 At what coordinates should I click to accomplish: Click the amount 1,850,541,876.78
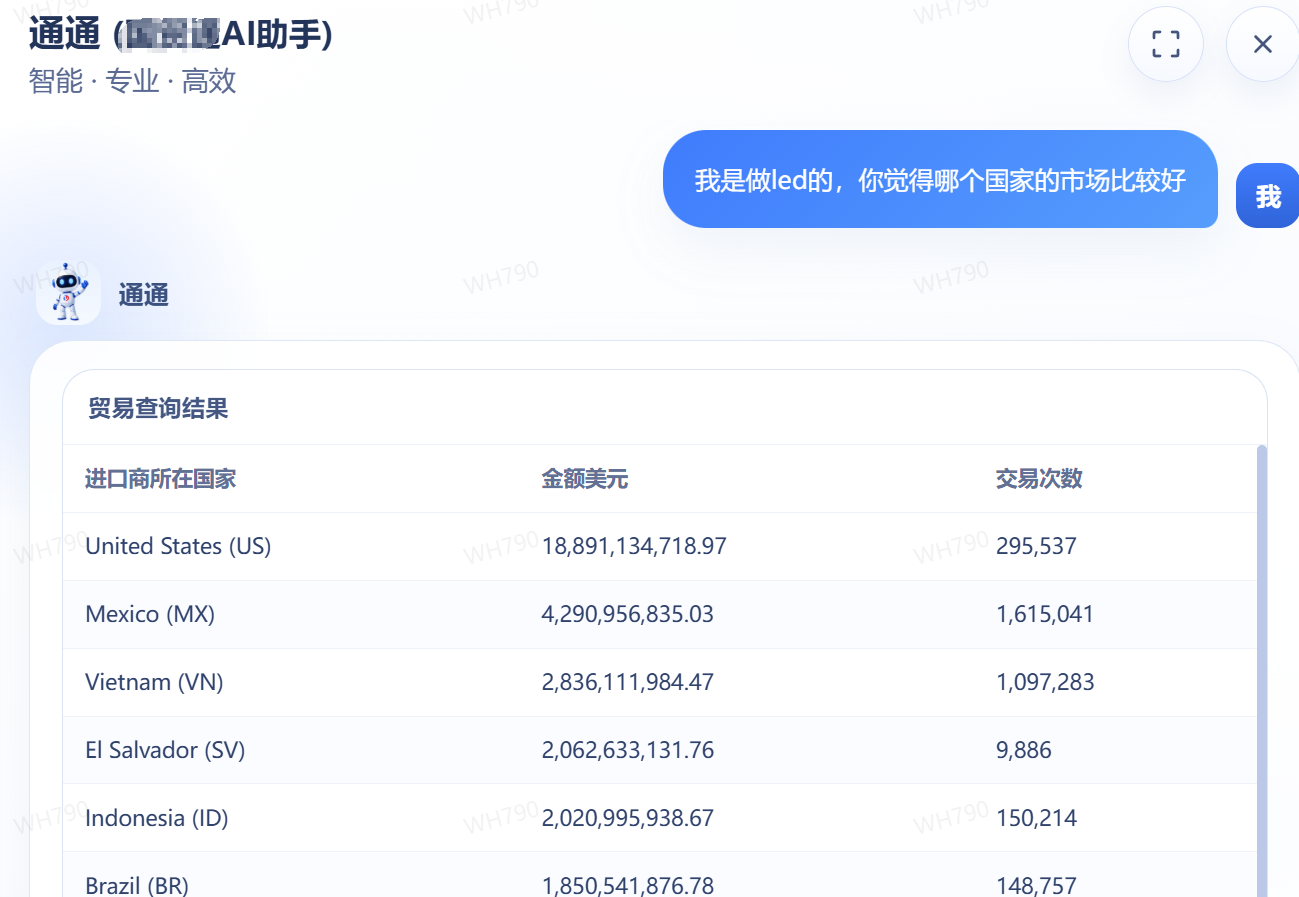point(628,885)
